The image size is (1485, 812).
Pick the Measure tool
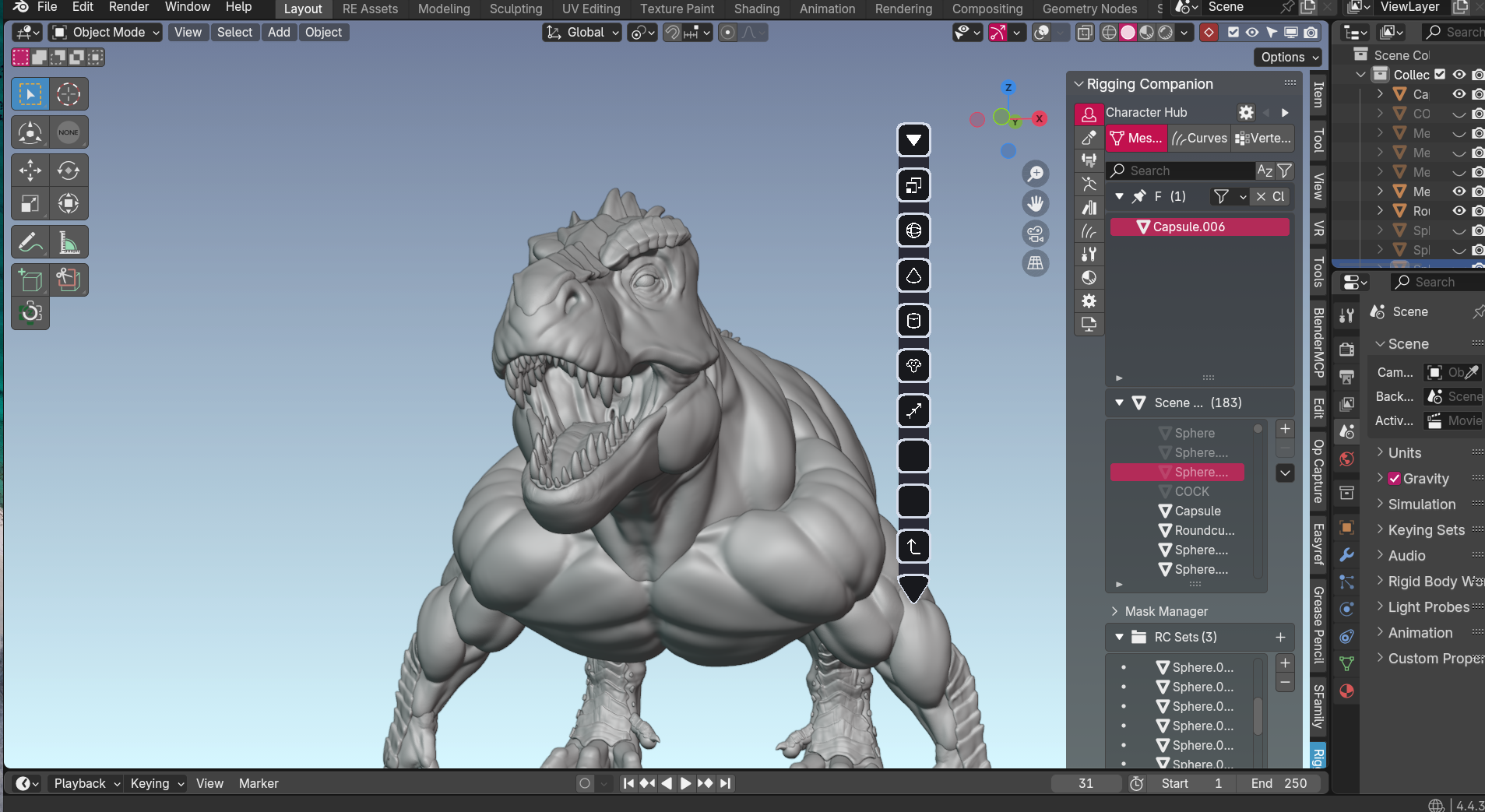pyautogui.click(x=69, y=243)
